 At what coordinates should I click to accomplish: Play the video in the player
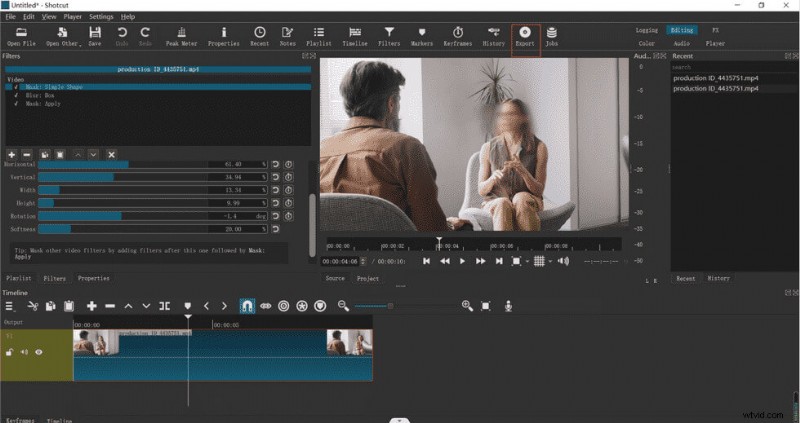pos(462,261)
